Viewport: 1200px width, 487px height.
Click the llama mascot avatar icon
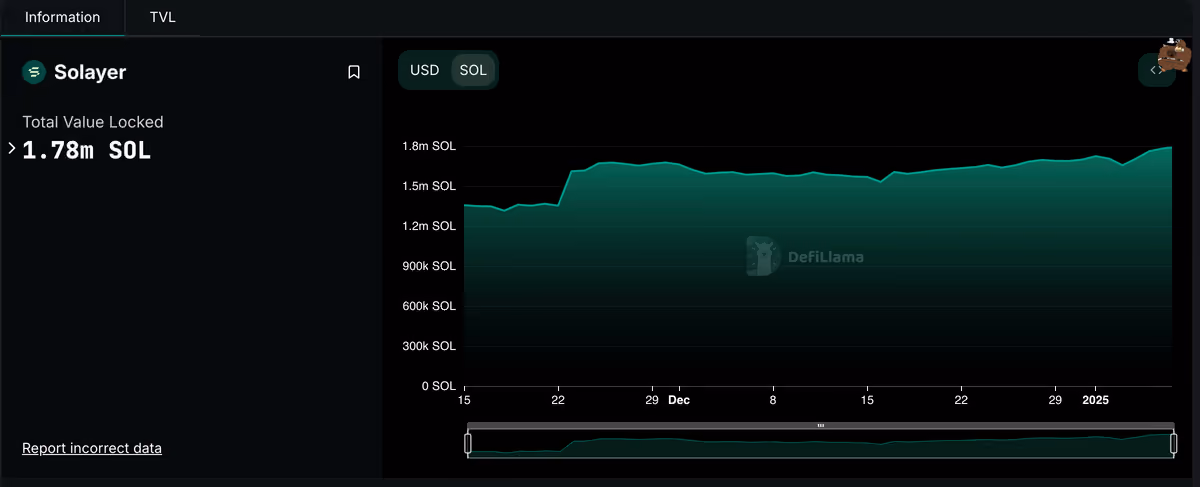coord(1174,55)
